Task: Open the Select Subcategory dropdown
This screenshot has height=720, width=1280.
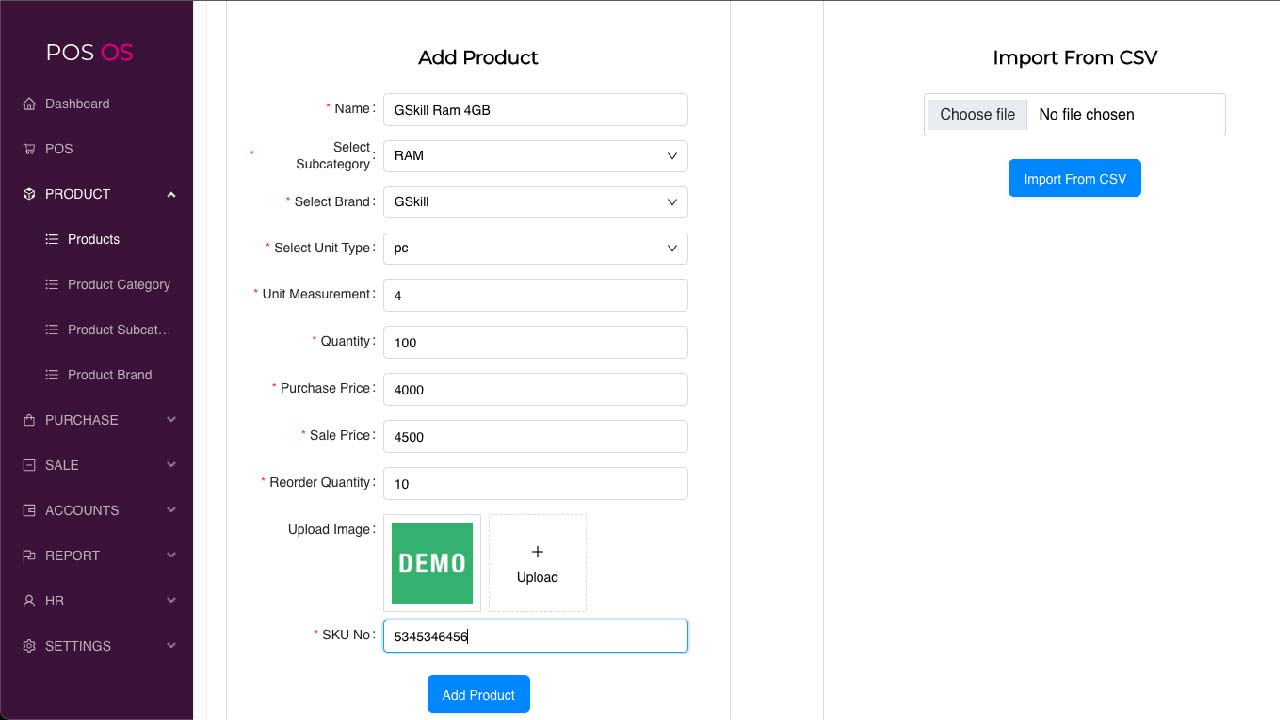Action: [x=535, y=156]
